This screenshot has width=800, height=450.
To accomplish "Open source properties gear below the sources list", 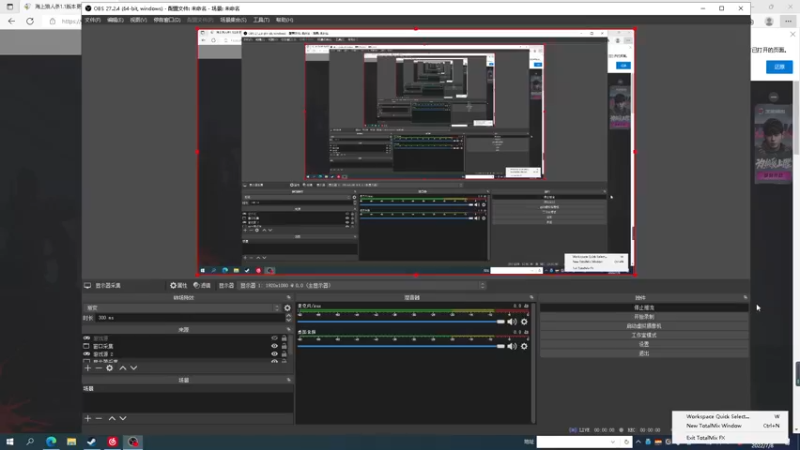I will [x=110, y=368].
